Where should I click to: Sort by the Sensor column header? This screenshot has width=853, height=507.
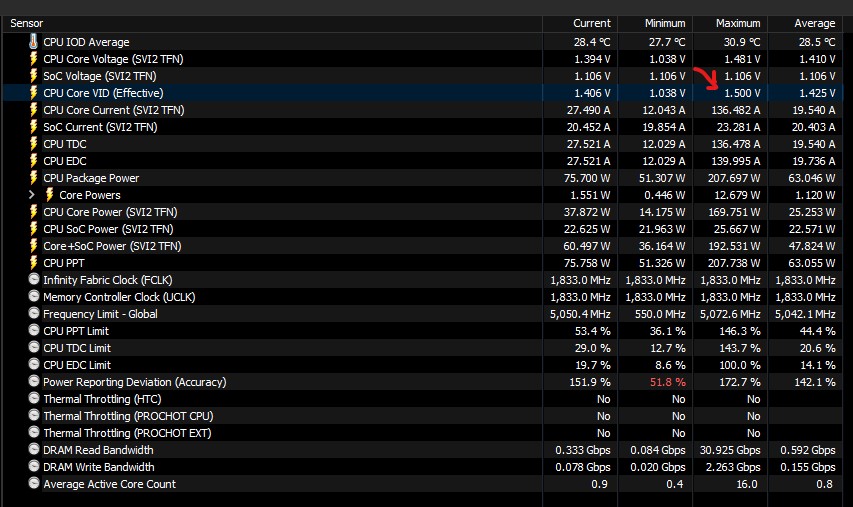click(x=270, y=23)
